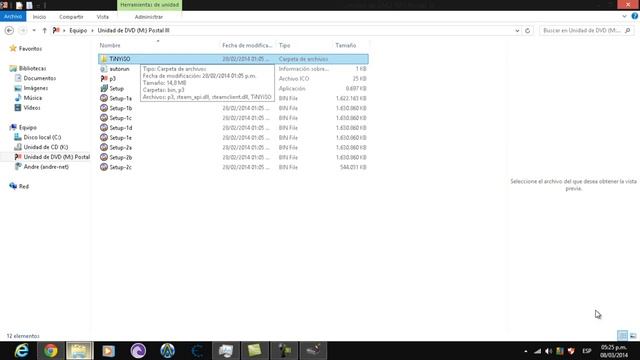The height and width of the screenshot is (360, 640).
Task: Go back with the back arrow
Action: pos(9,31)
